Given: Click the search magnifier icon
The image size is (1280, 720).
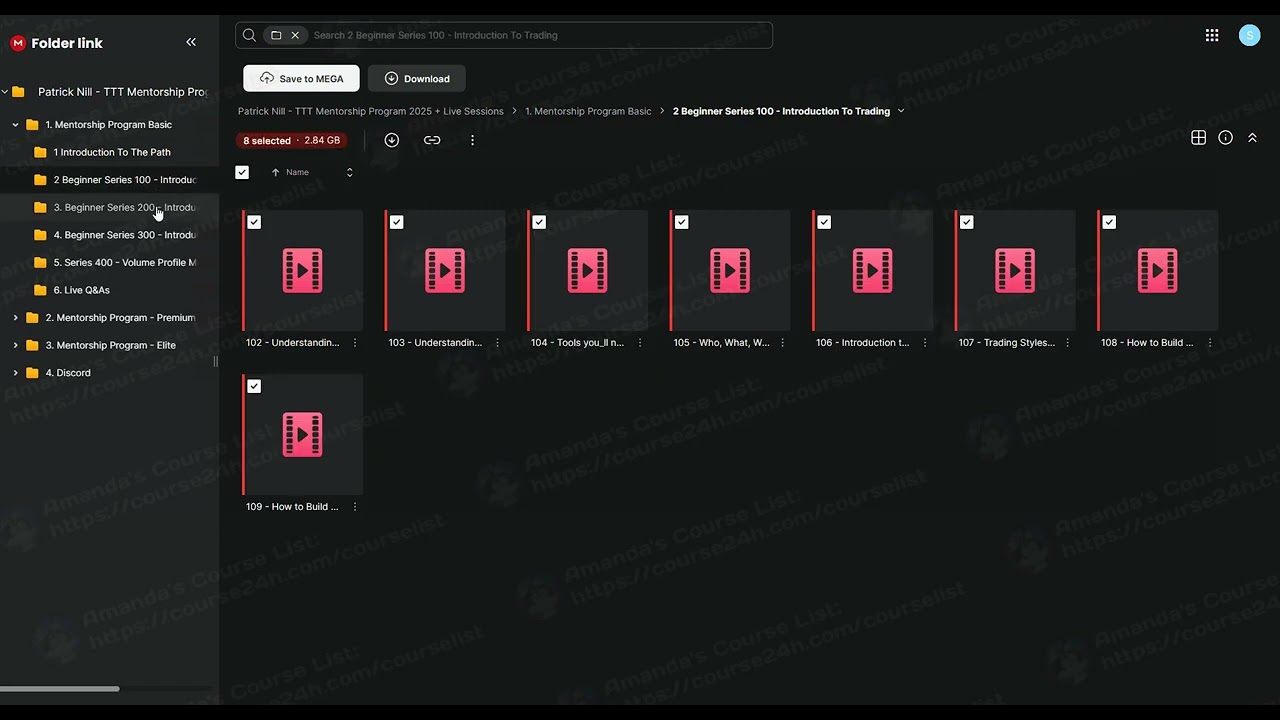Looking at the screenshot, I should pos(250,35).
